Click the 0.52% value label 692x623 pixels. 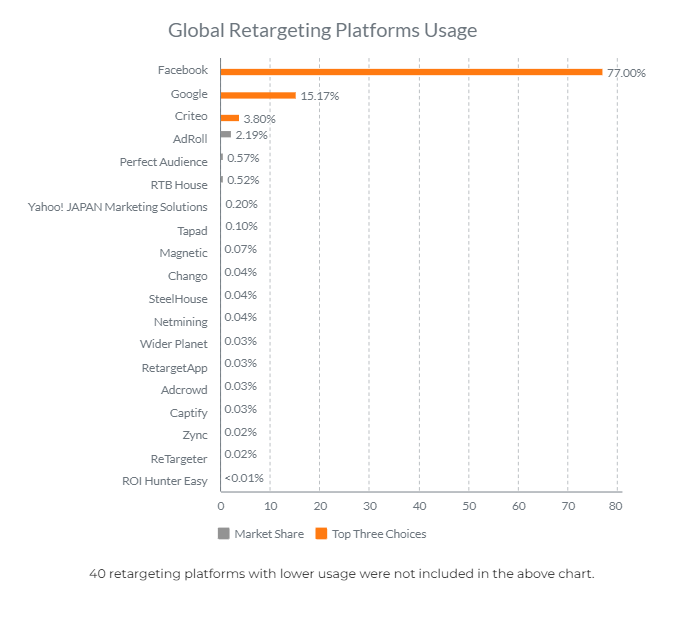[x=243, y=180]
